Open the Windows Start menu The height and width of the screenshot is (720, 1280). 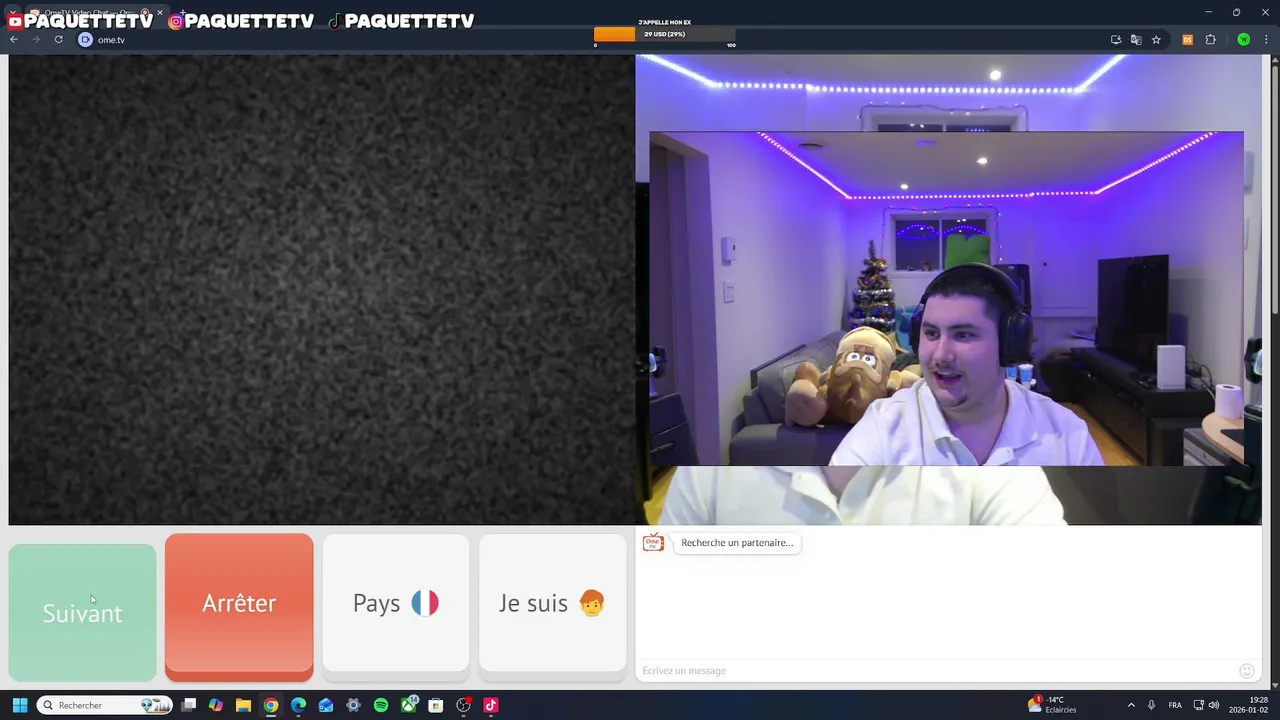coord(19,705)
